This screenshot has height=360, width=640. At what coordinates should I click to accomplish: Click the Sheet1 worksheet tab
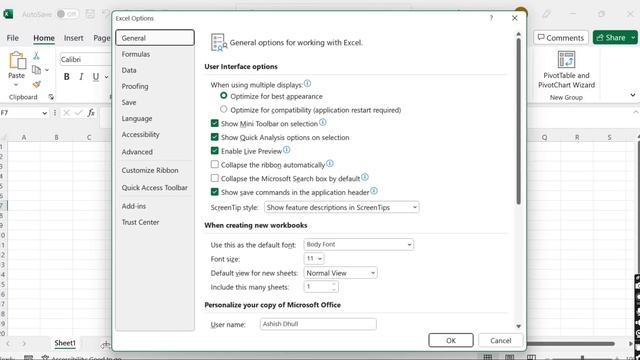pyautogui.click(x=65, y=343)
